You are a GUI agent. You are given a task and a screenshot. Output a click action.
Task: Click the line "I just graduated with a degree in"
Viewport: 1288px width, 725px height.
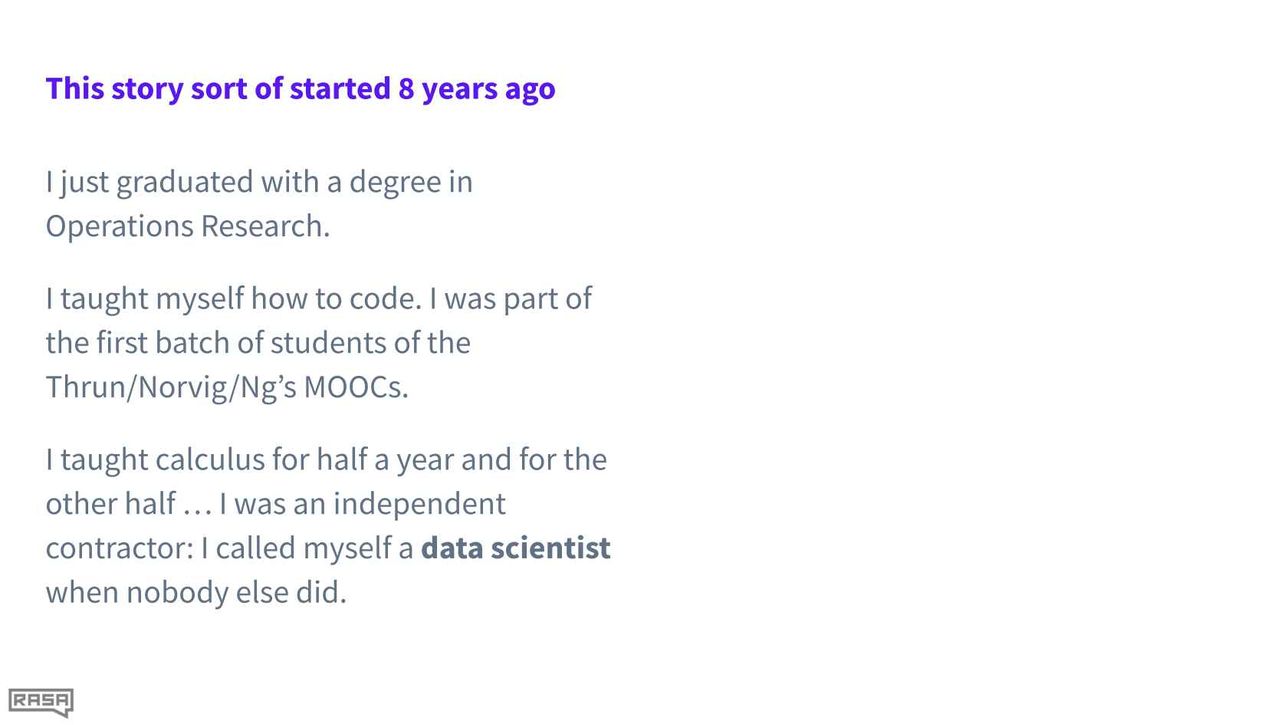(x=259, y=183)
